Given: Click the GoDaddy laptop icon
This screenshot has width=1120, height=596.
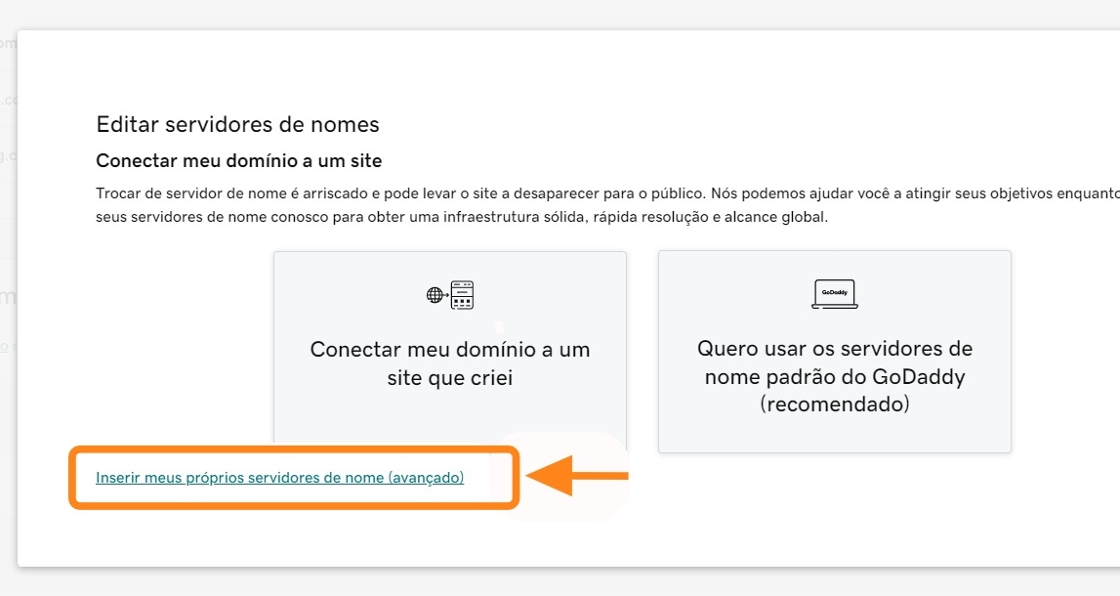Looking at the screenshot, I should tap(834, 294).
